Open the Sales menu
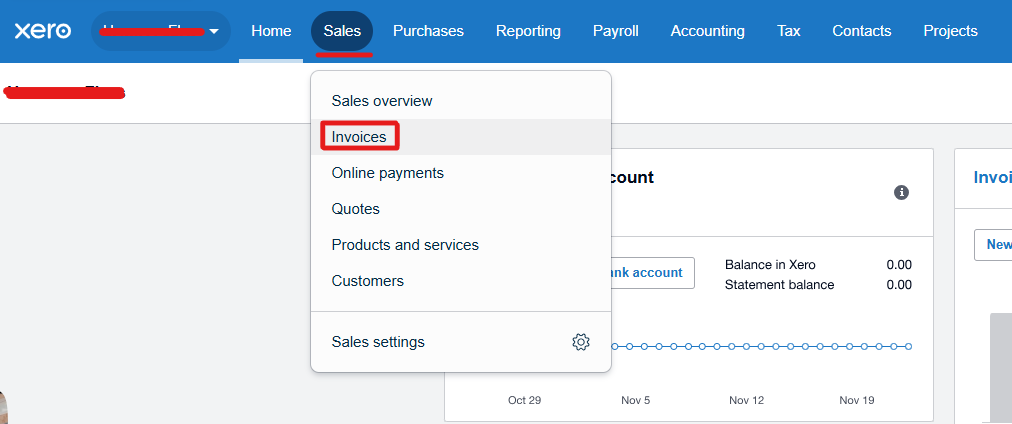Image resolution: width=1012 pixels, height=424 pixels. point(342,31)
